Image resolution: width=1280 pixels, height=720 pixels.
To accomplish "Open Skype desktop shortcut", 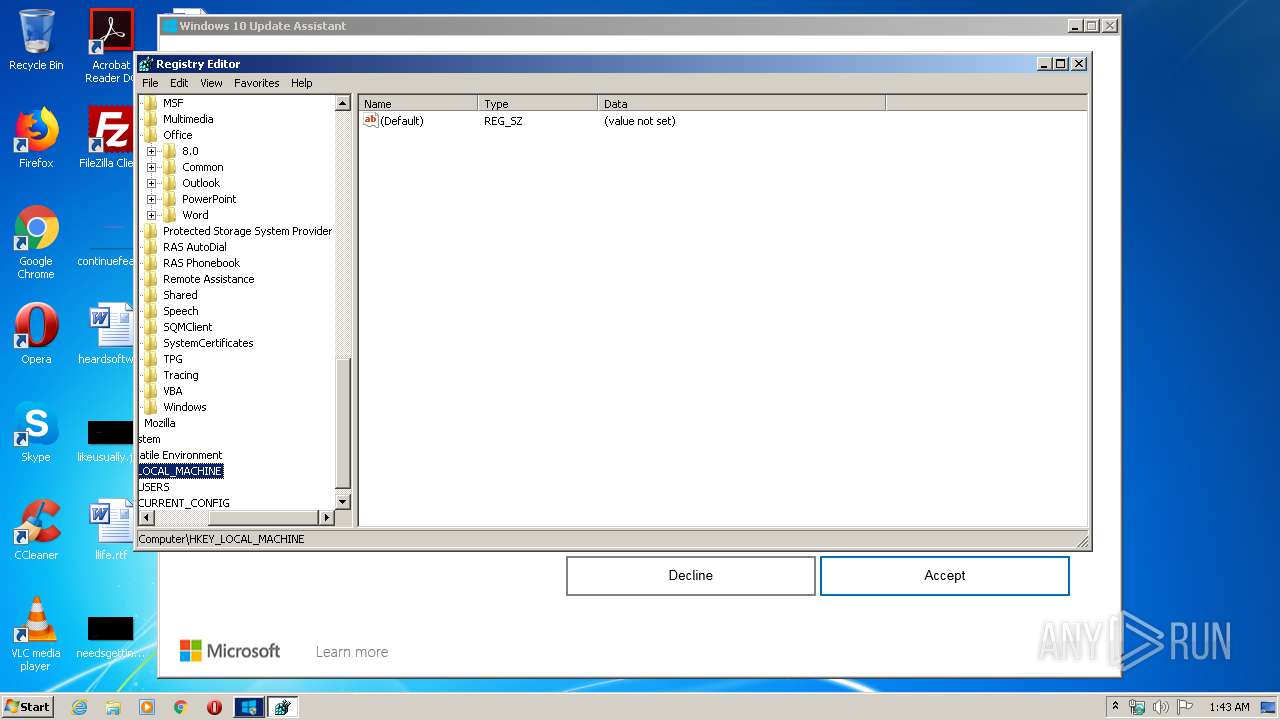I will 36,432.
